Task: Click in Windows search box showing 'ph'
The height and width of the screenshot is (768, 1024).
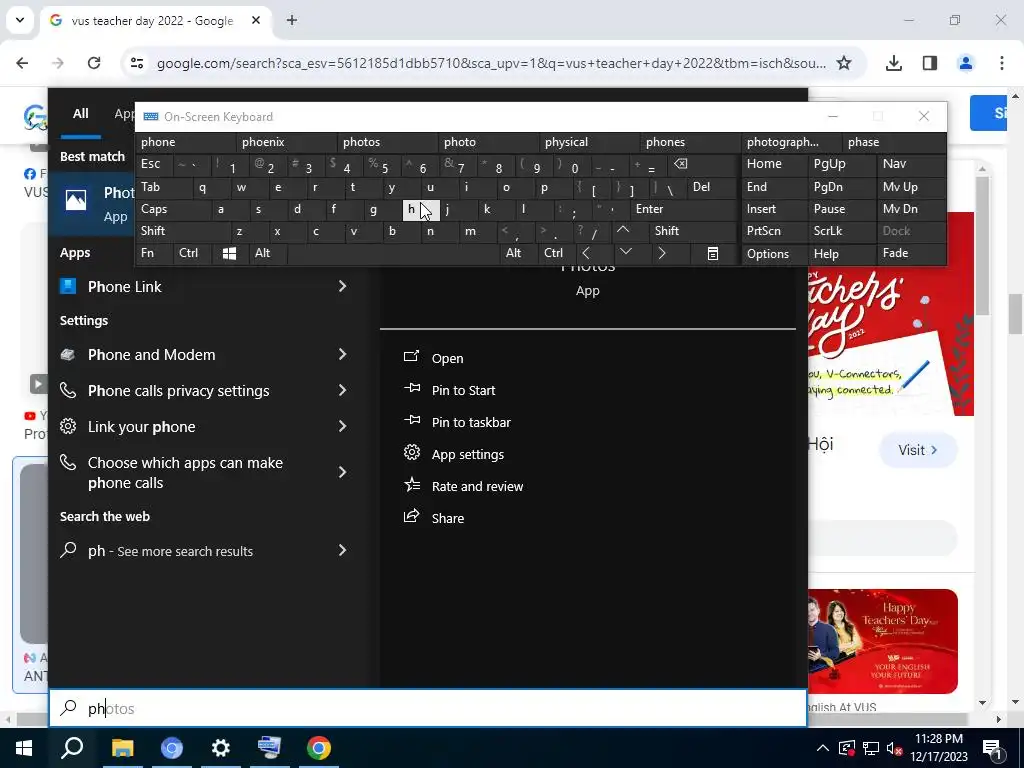Action: pos(428,708)
